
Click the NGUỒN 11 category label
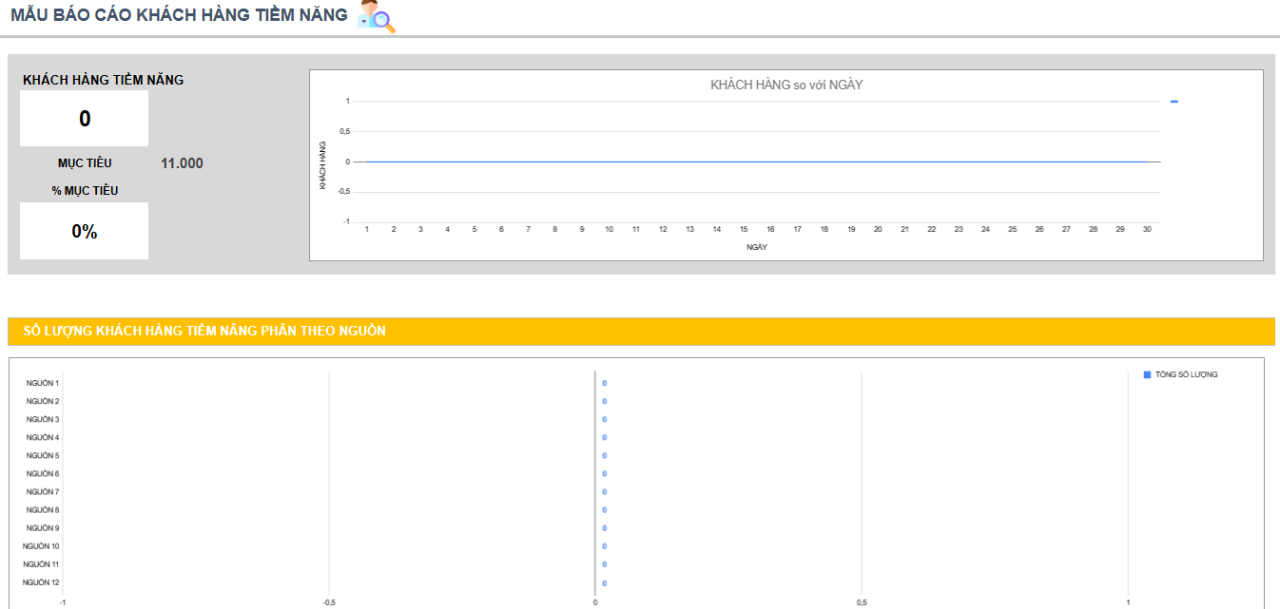point(41,564)
